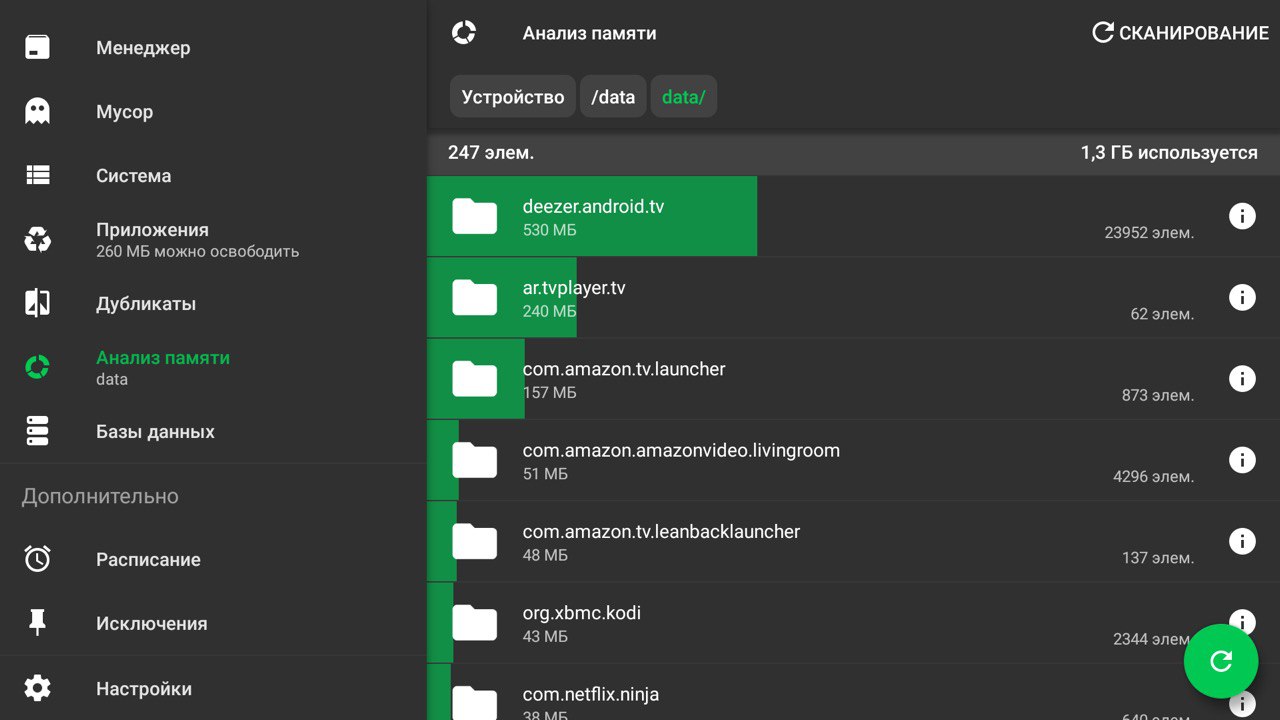Open Настройки menu entry
This screenshot has height=720, width=1280.
(x=213, y=688)
